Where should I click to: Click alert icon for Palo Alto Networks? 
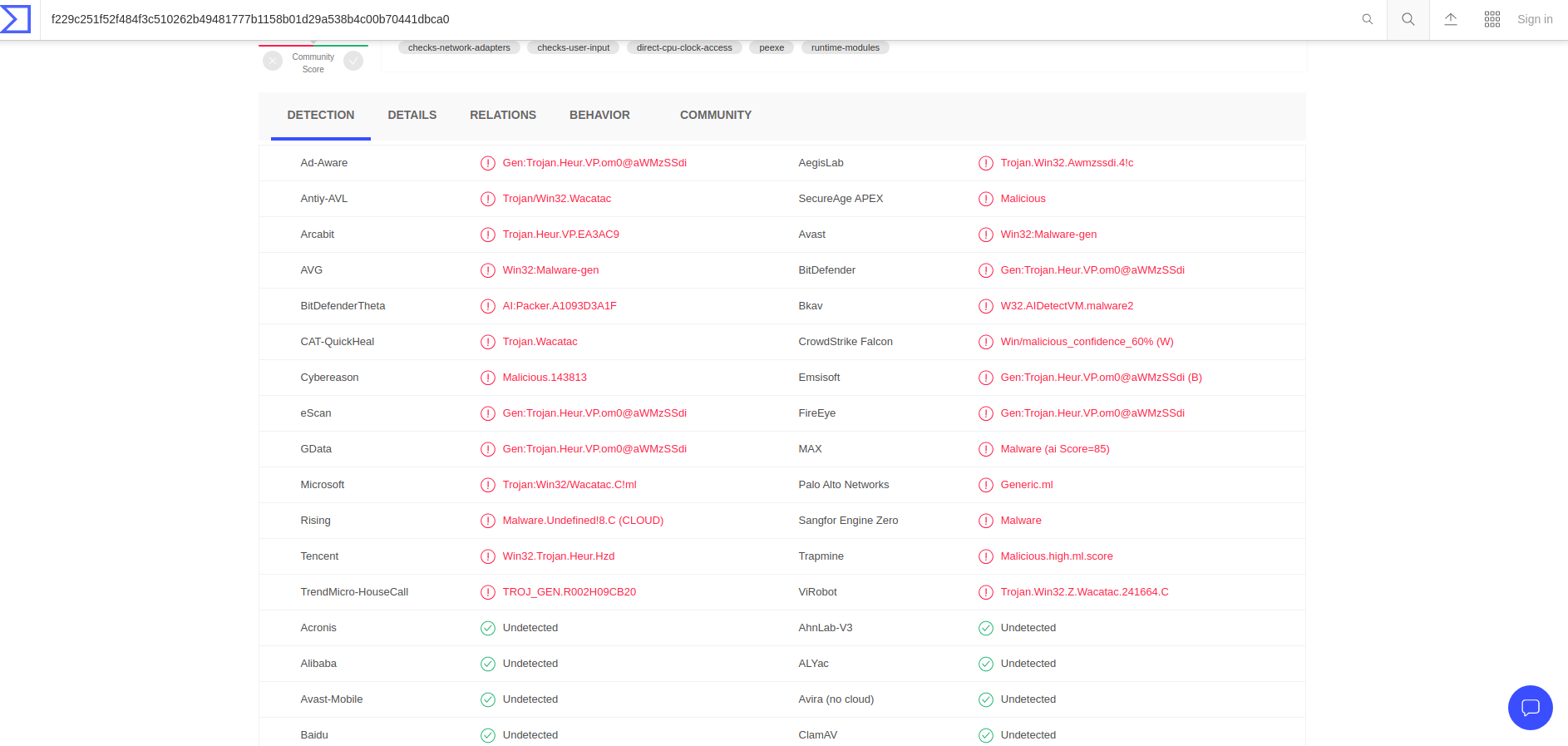coord(986,485)
